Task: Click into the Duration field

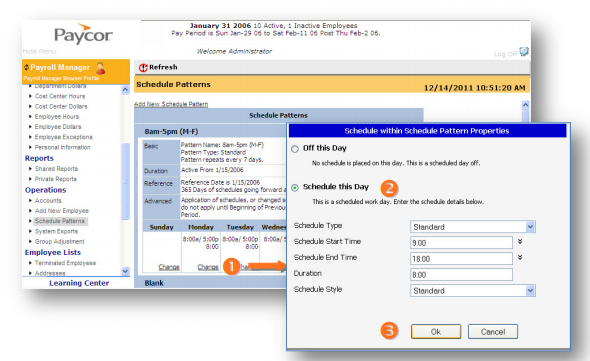Action: 461,275
